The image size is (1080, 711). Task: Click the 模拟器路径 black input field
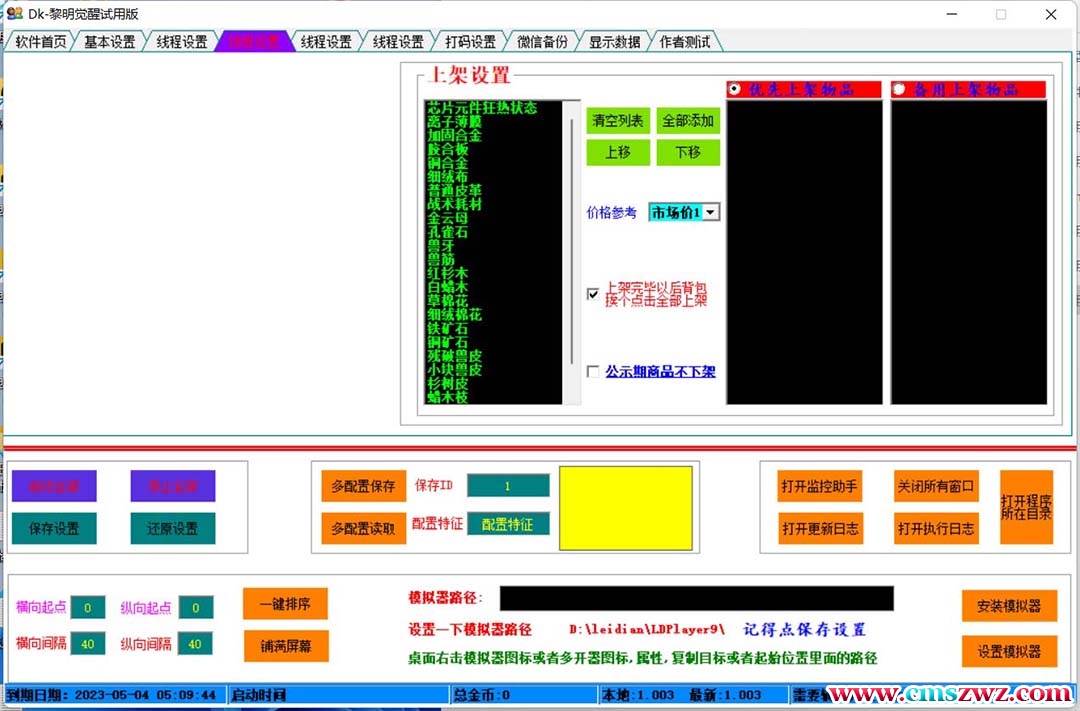[x=696, y=598]
